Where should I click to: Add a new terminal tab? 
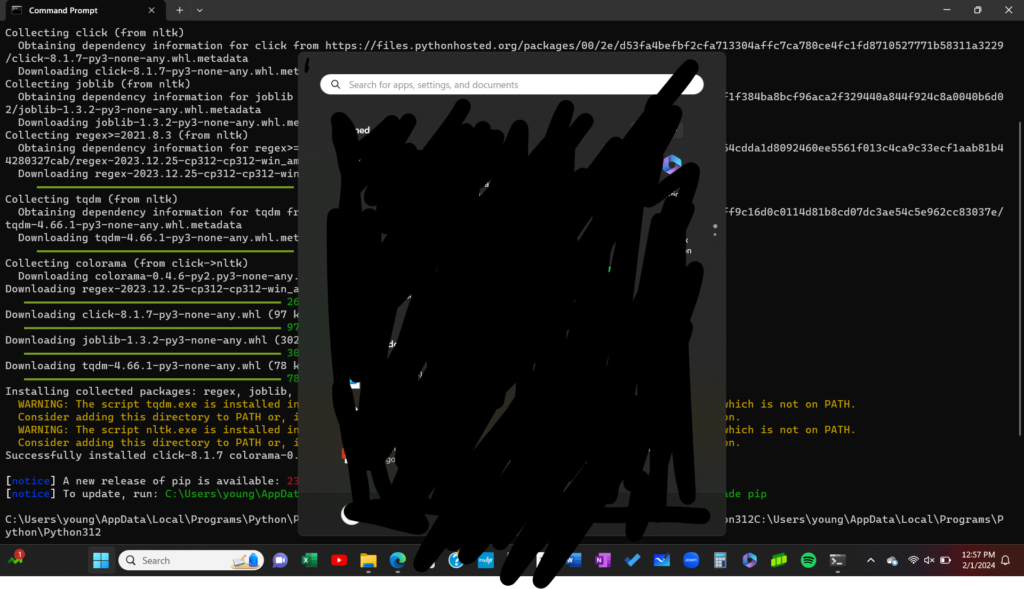tap(180, 10)
